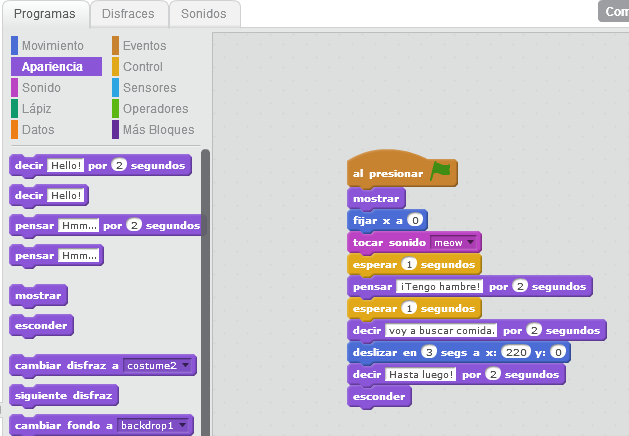Click the esconder block ending the script
Image resolution: width=629 pixels, height=436 pixels.
(379, 397)
